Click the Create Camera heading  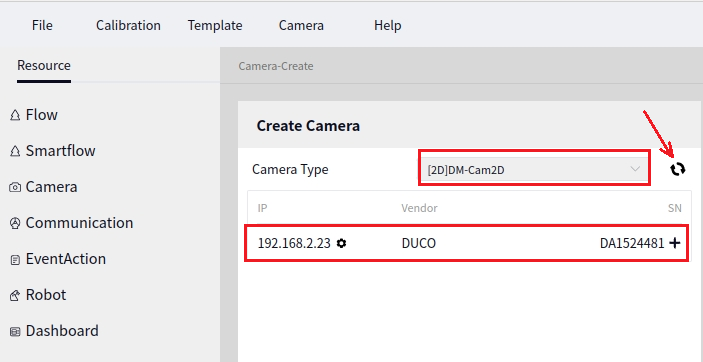tap(308, 126)
